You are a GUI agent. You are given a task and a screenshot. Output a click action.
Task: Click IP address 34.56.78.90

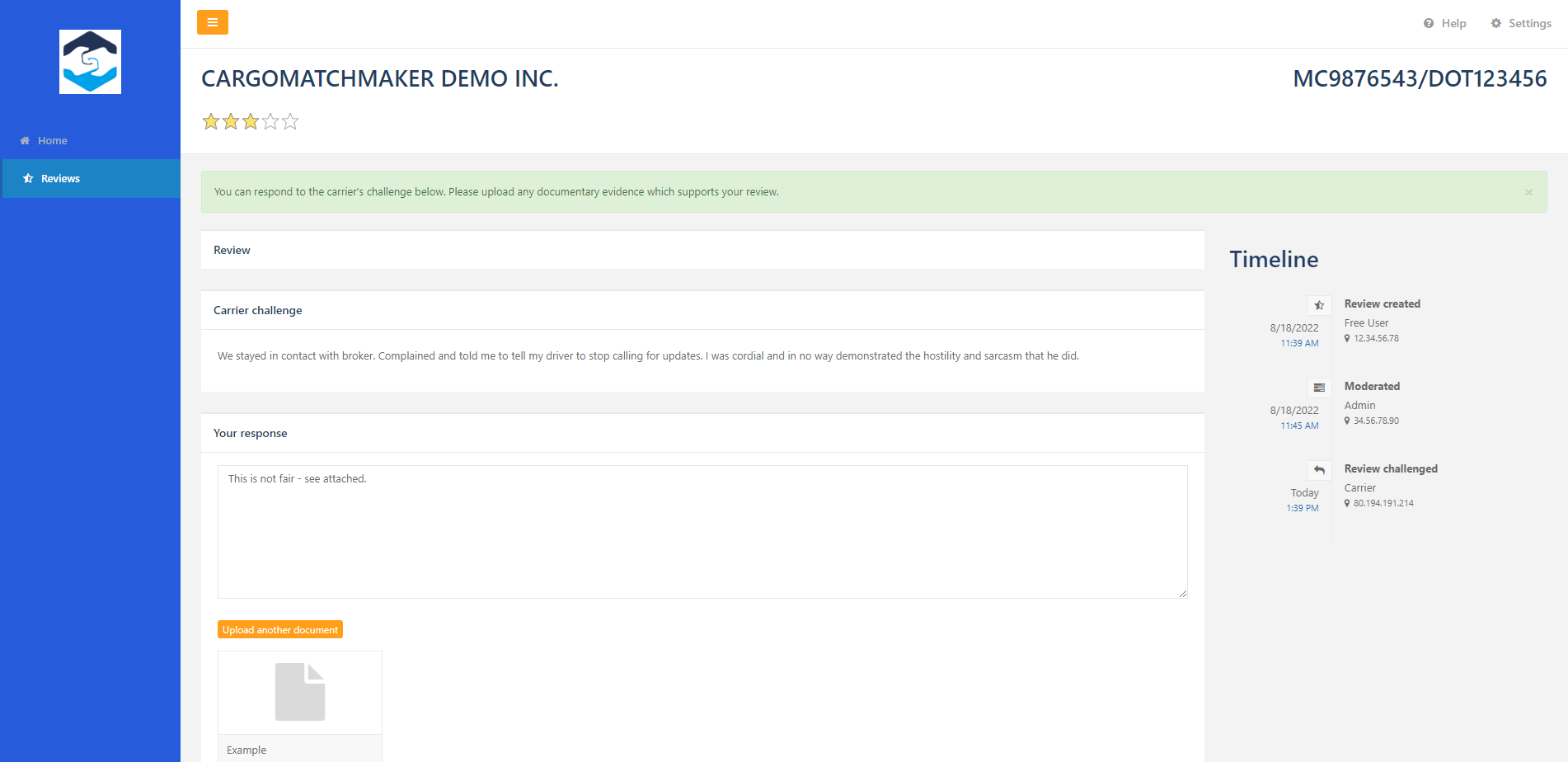pyautogui.click(x=1376, y=421)
